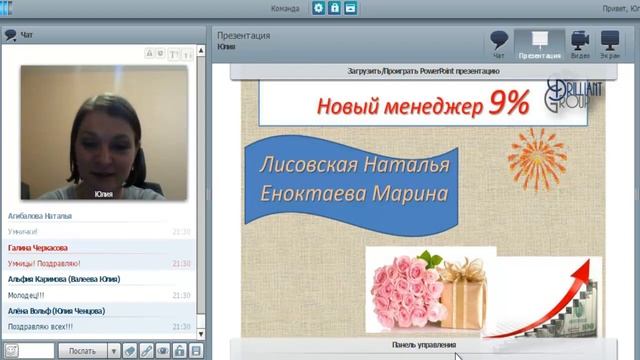Click the eye icon in chat toolbar
The image size is (640, 360).
[x=163, y=351]
